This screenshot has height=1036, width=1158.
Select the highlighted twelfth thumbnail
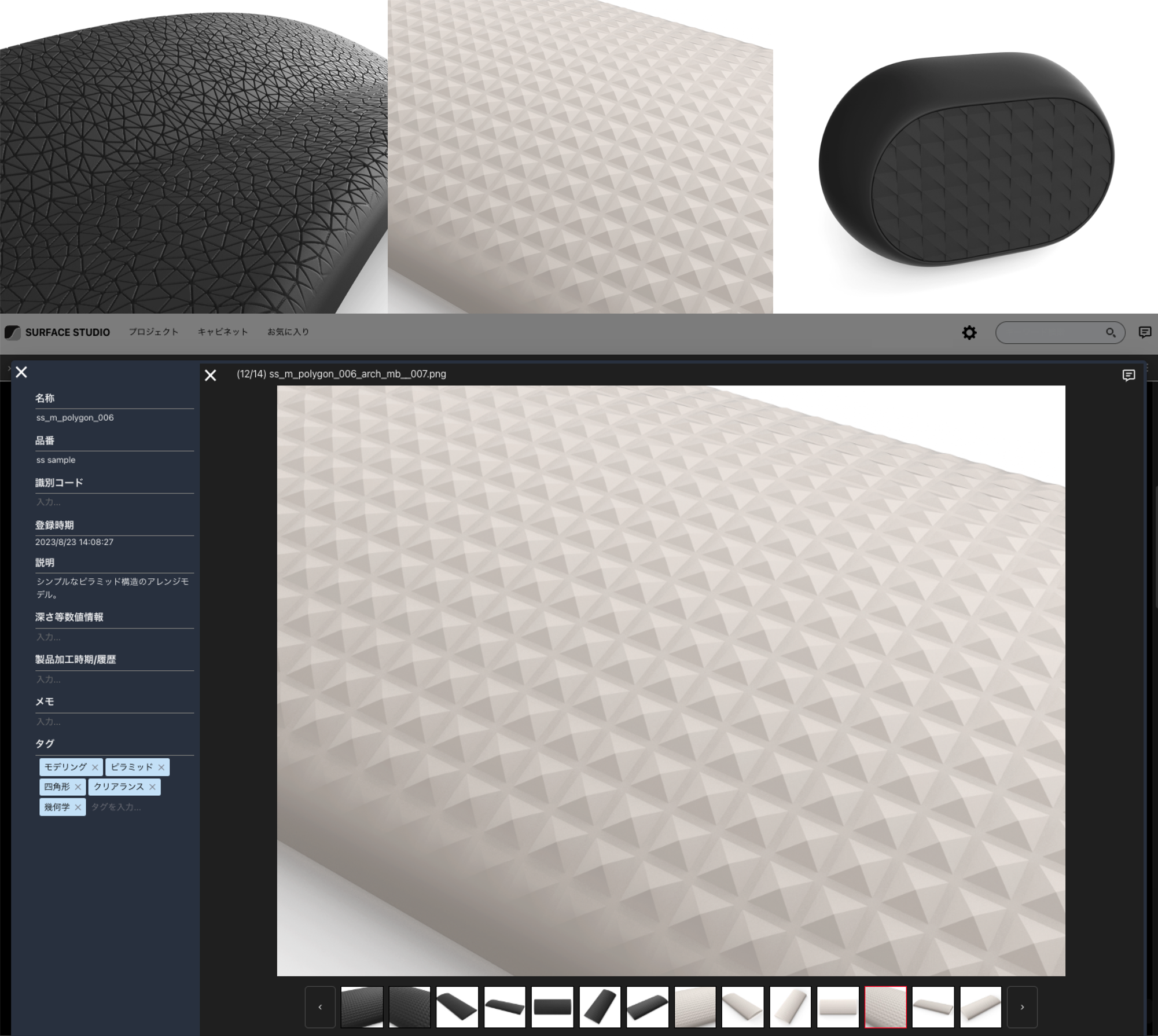(x=885, y=1007)
